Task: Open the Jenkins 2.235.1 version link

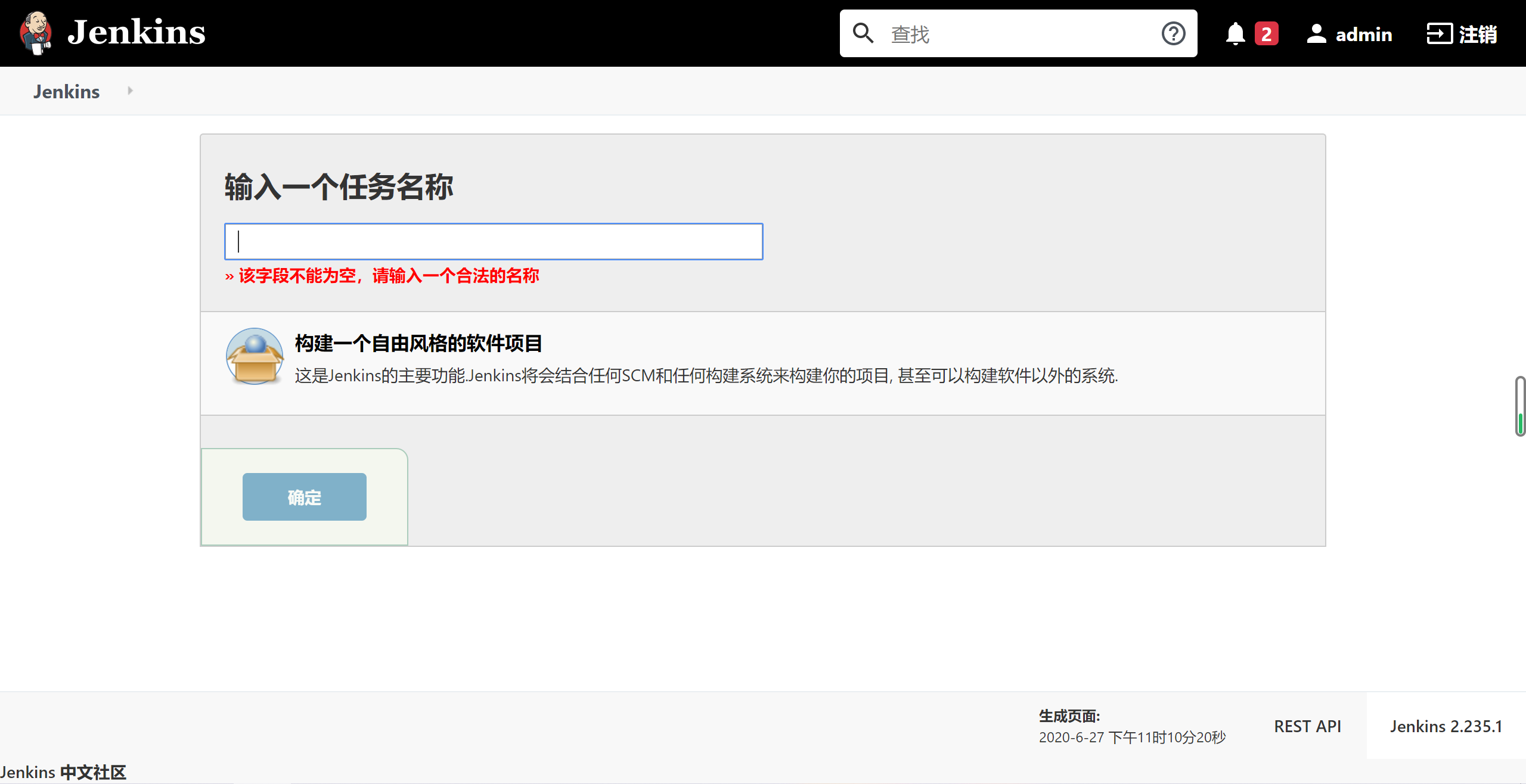Action: click(1446, 726)
